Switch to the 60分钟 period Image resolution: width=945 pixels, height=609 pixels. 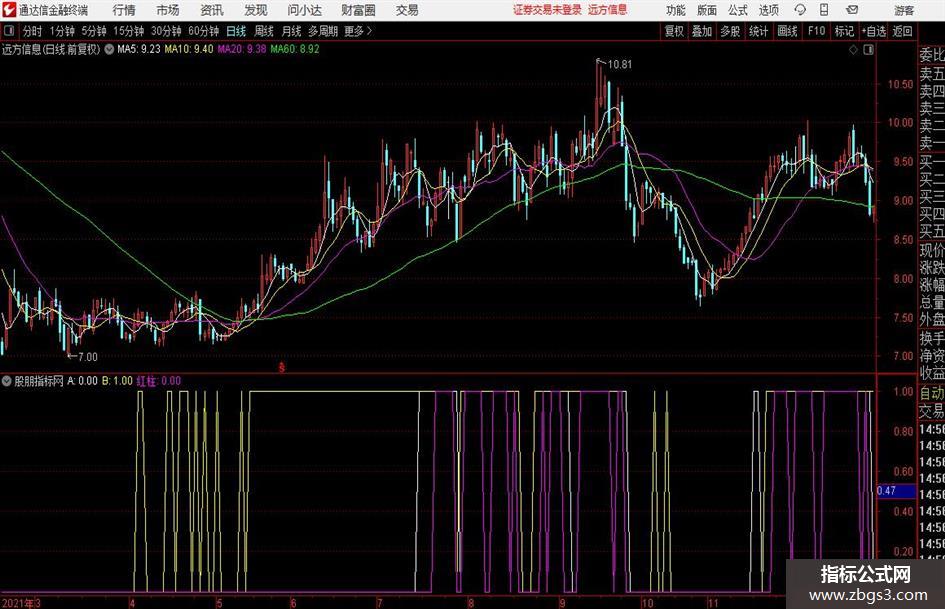pos(204,31)
